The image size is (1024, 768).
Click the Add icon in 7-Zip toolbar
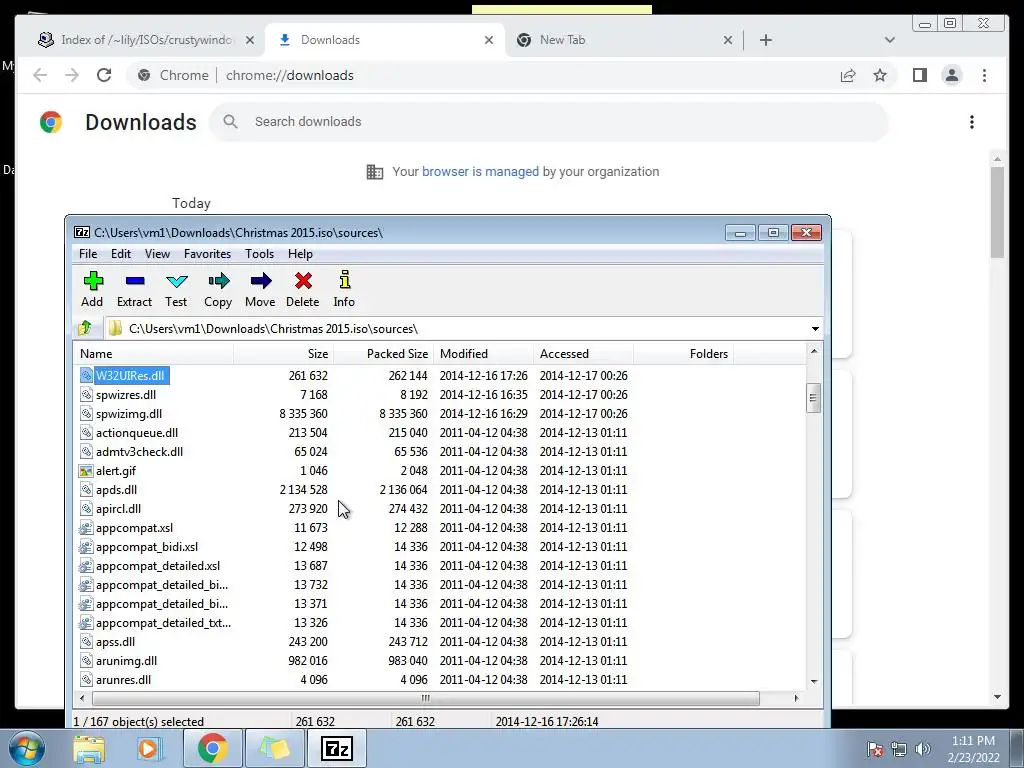tap(93, 281)
